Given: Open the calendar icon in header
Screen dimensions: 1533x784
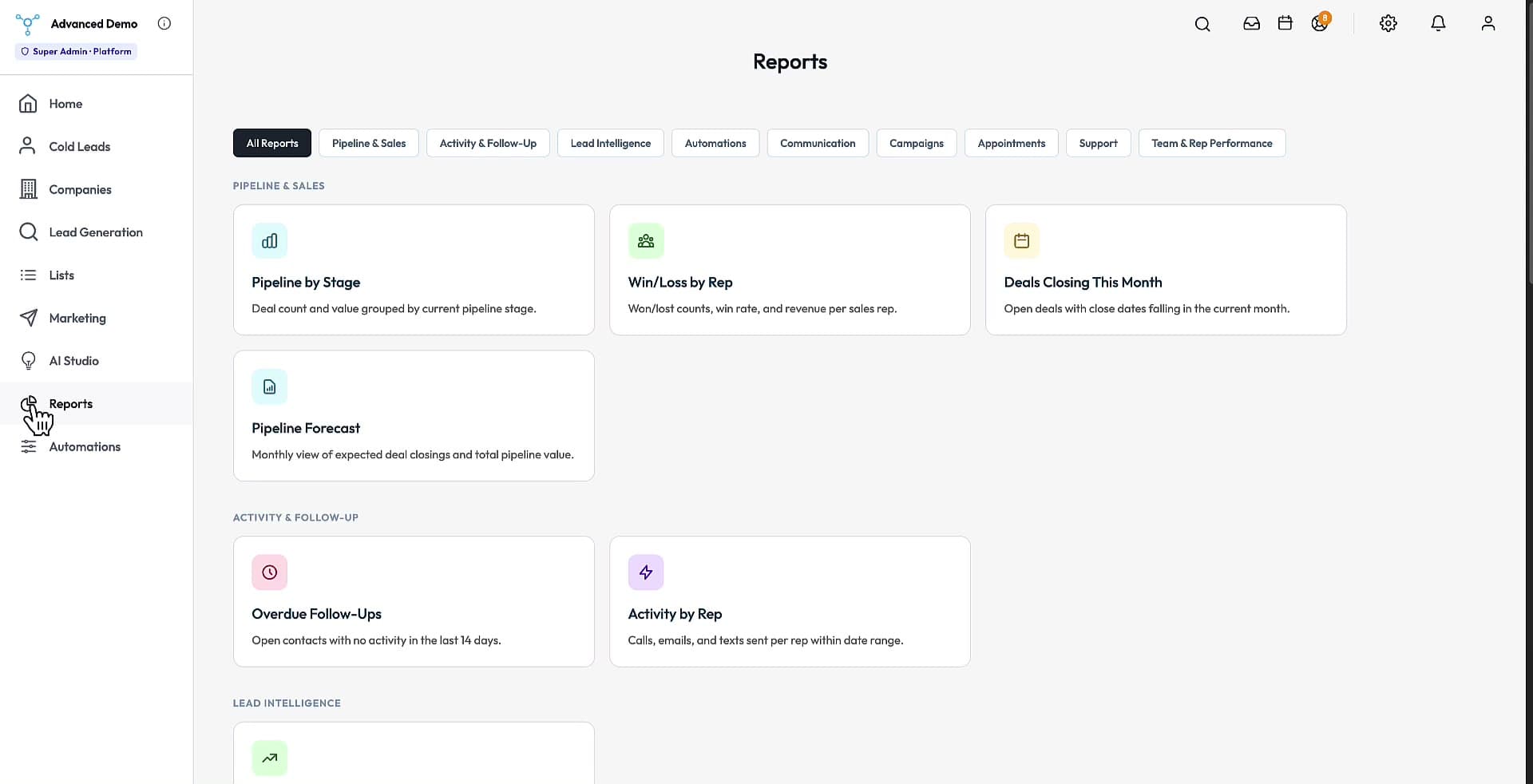Looking at the screenshot, I should click(x=1285, y=24).
